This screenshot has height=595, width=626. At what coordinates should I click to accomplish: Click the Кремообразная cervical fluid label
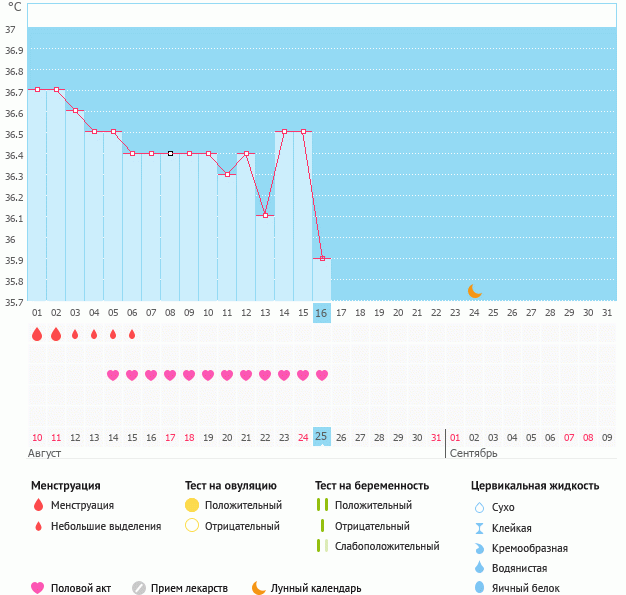[530, 548]
